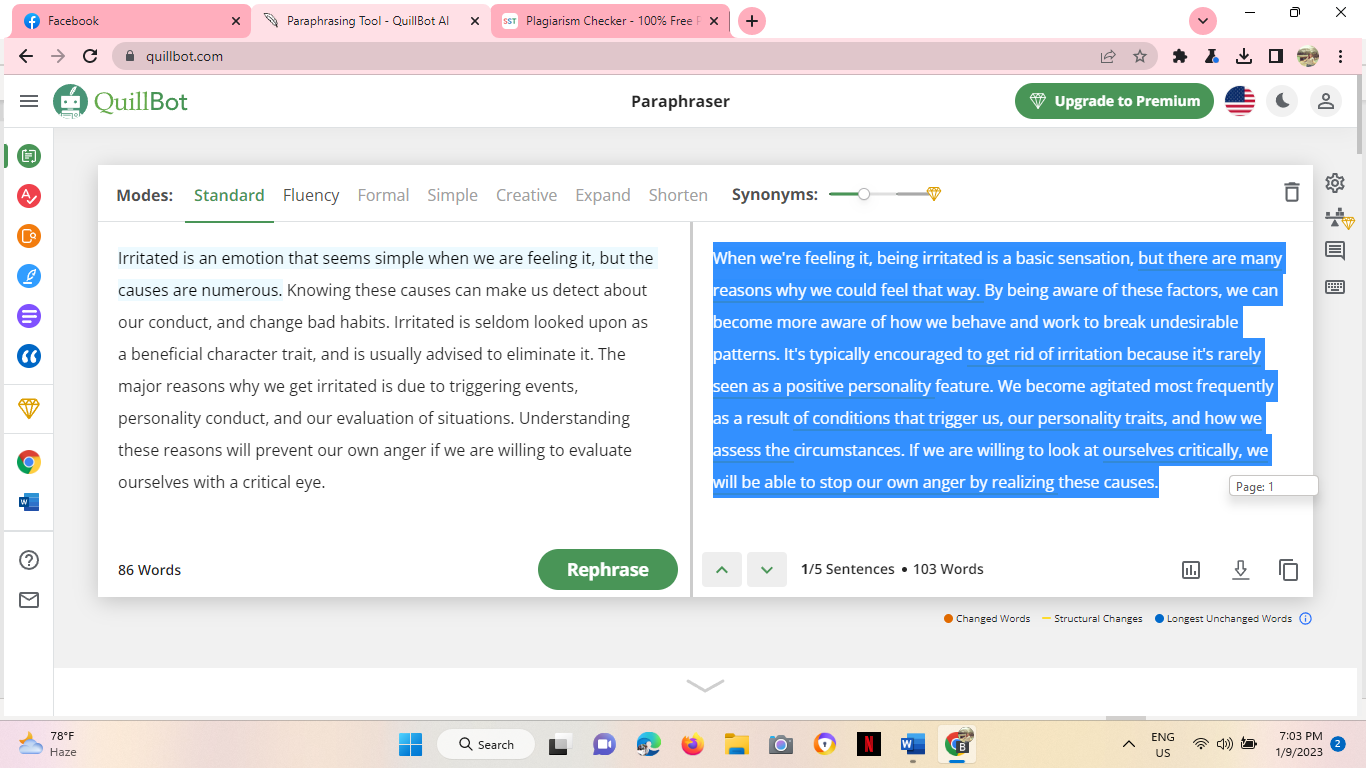This screenshot has height=768, width=1366.
Task: Click the QuillBot logo
Action: coord(121,101)
